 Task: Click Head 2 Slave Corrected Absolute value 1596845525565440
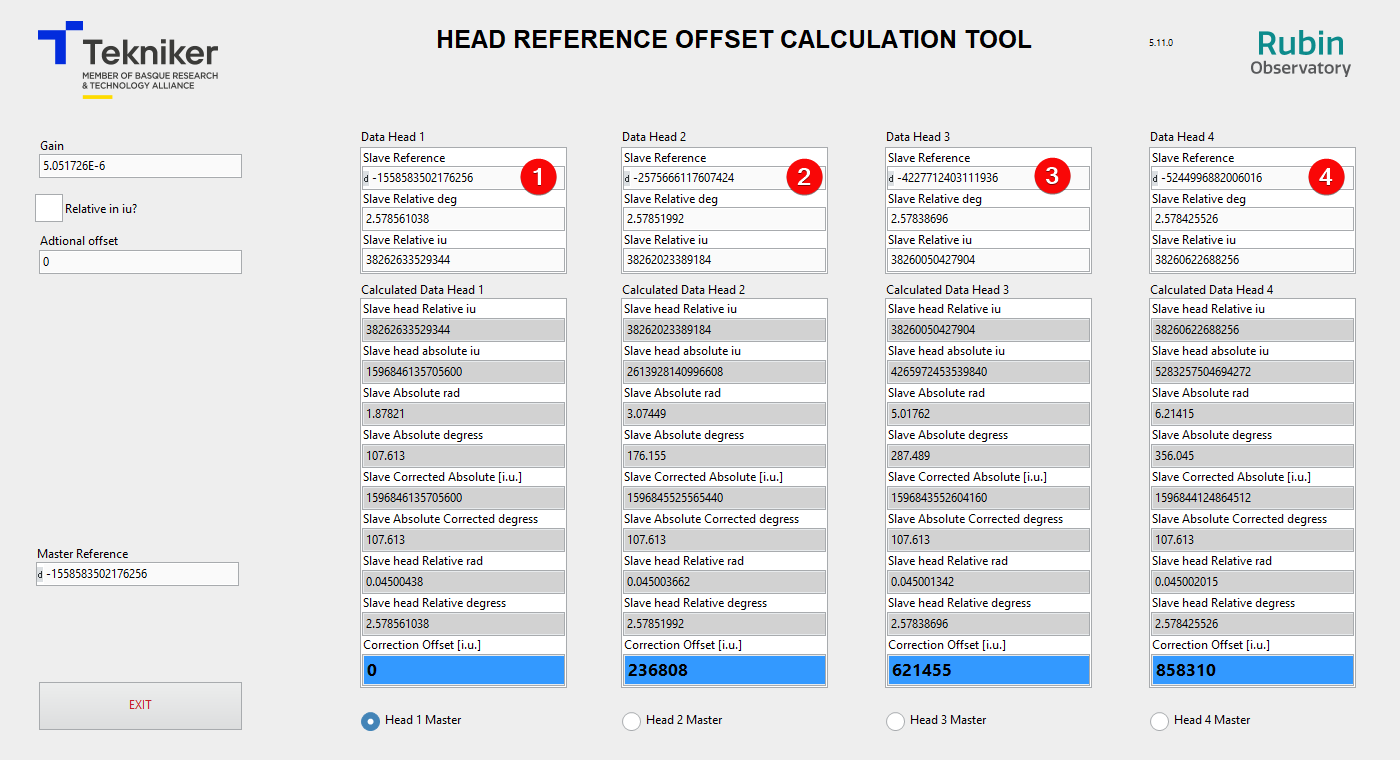[725, 498]
